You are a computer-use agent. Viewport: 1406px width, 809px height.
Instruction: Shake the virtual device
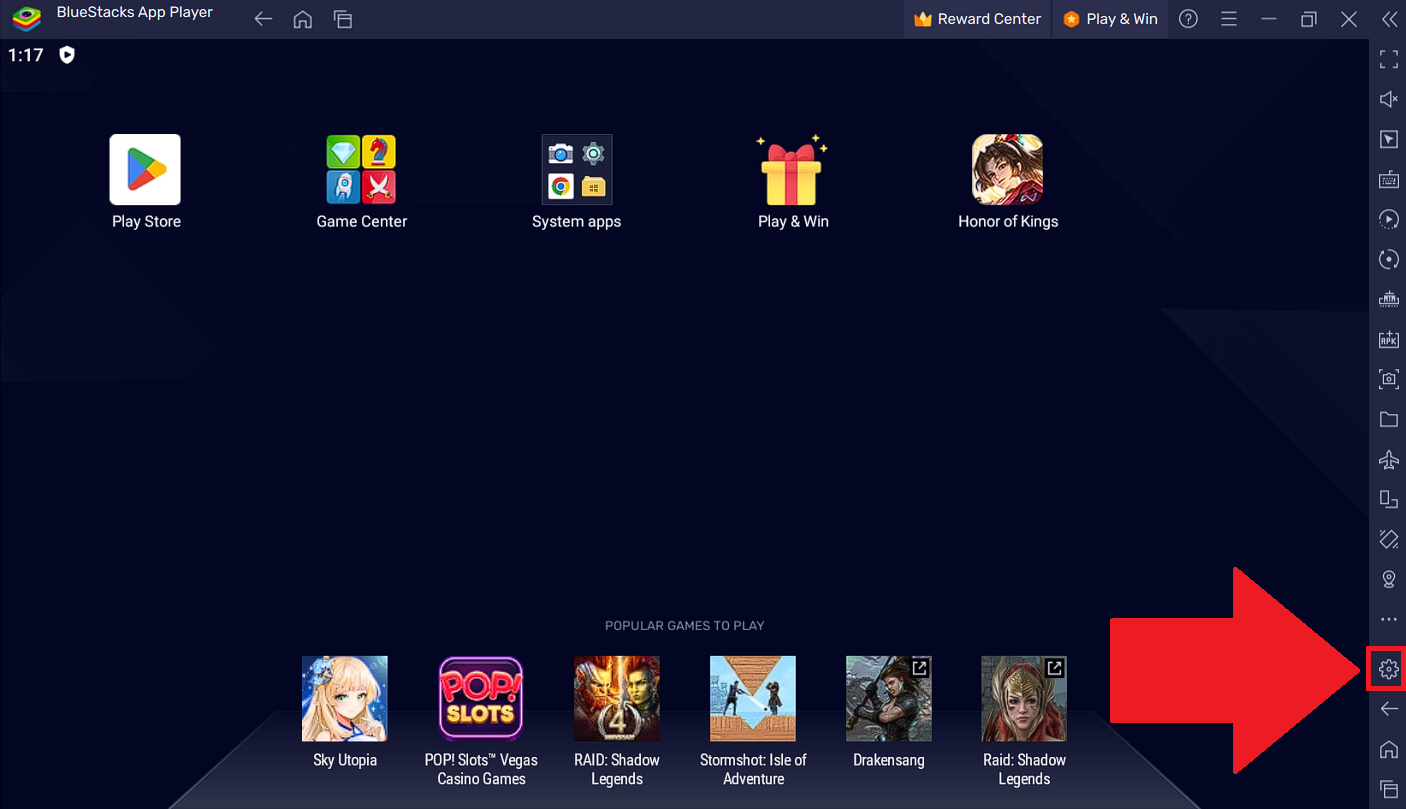(1388, 539)
